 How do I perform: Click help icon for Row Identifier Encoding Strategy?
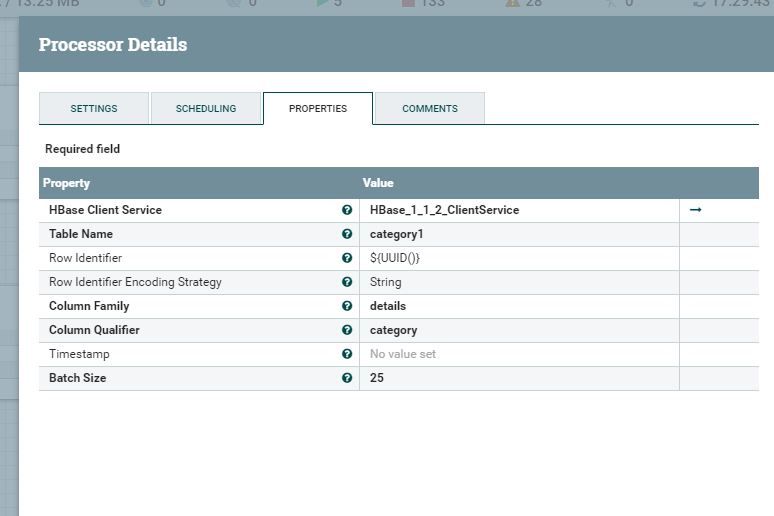(347, 282)
